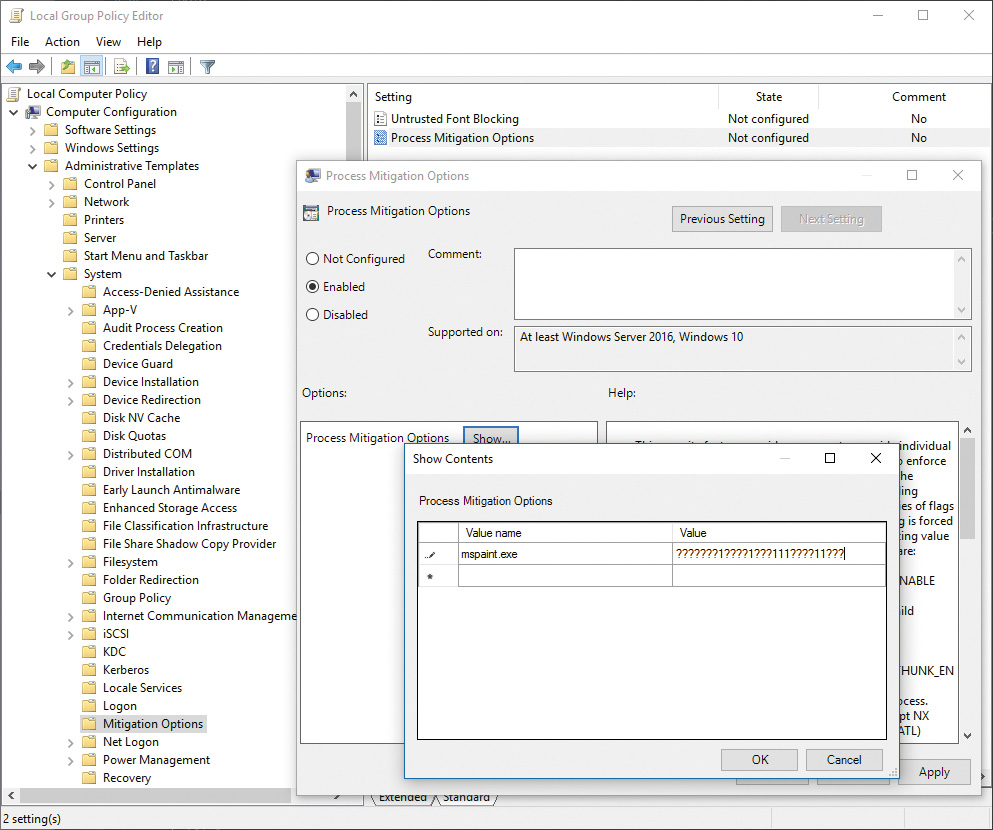This screenshot has height=830, width=993.
Task: Select the Not Configured radio button
Action: point(313,259)
